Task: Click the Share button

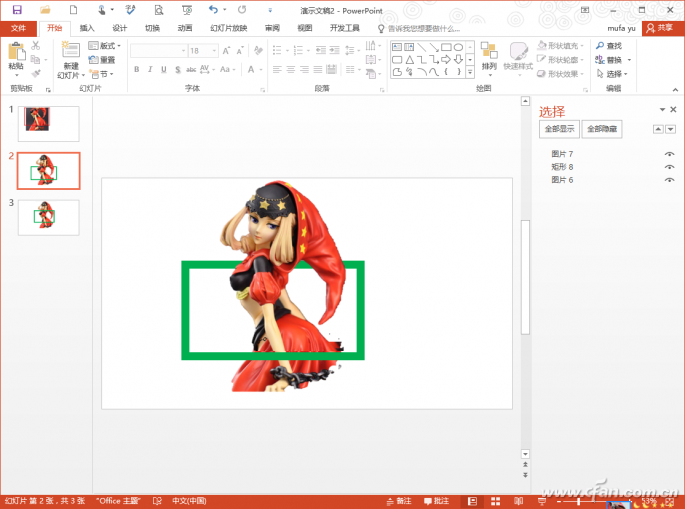Action: coord(661,28)
